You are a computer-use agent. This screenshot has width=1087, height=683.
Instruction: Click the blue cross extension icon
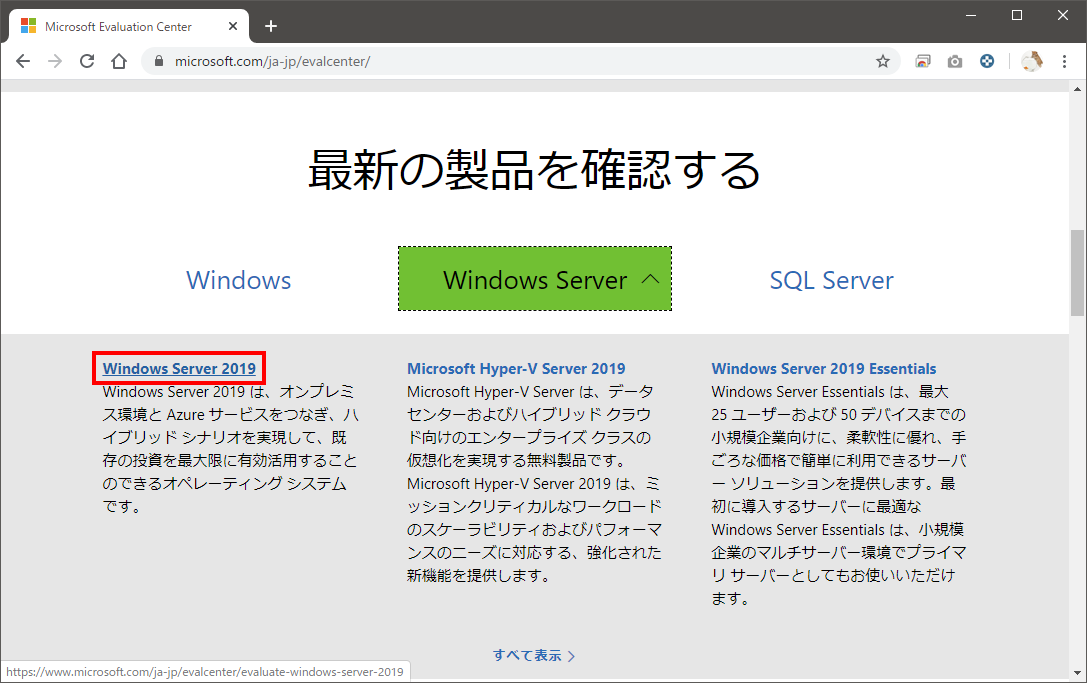(987, 61)
